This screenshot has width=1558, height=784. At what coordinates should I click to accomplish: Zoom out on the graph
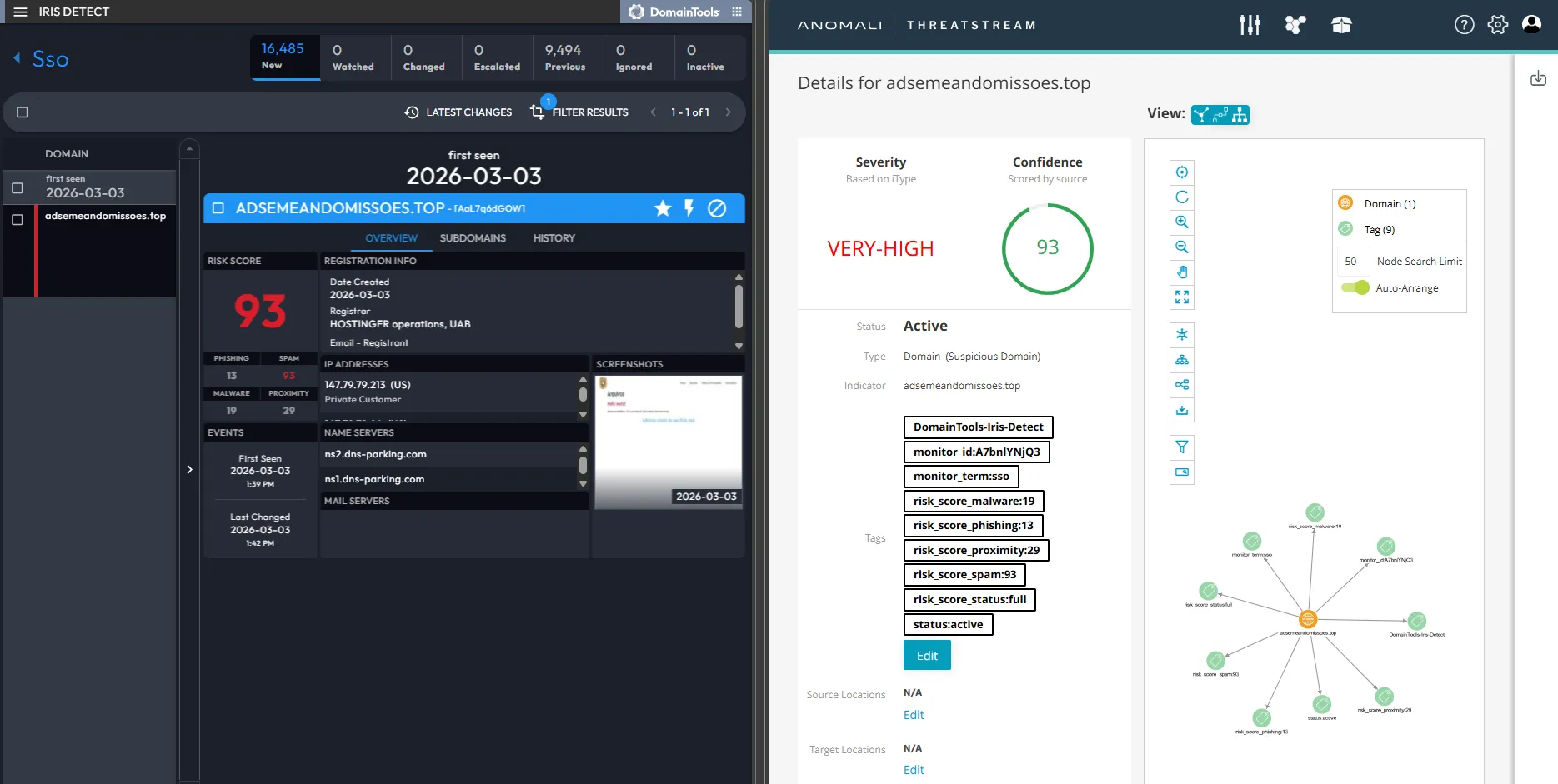click(x=1182, y=247)
